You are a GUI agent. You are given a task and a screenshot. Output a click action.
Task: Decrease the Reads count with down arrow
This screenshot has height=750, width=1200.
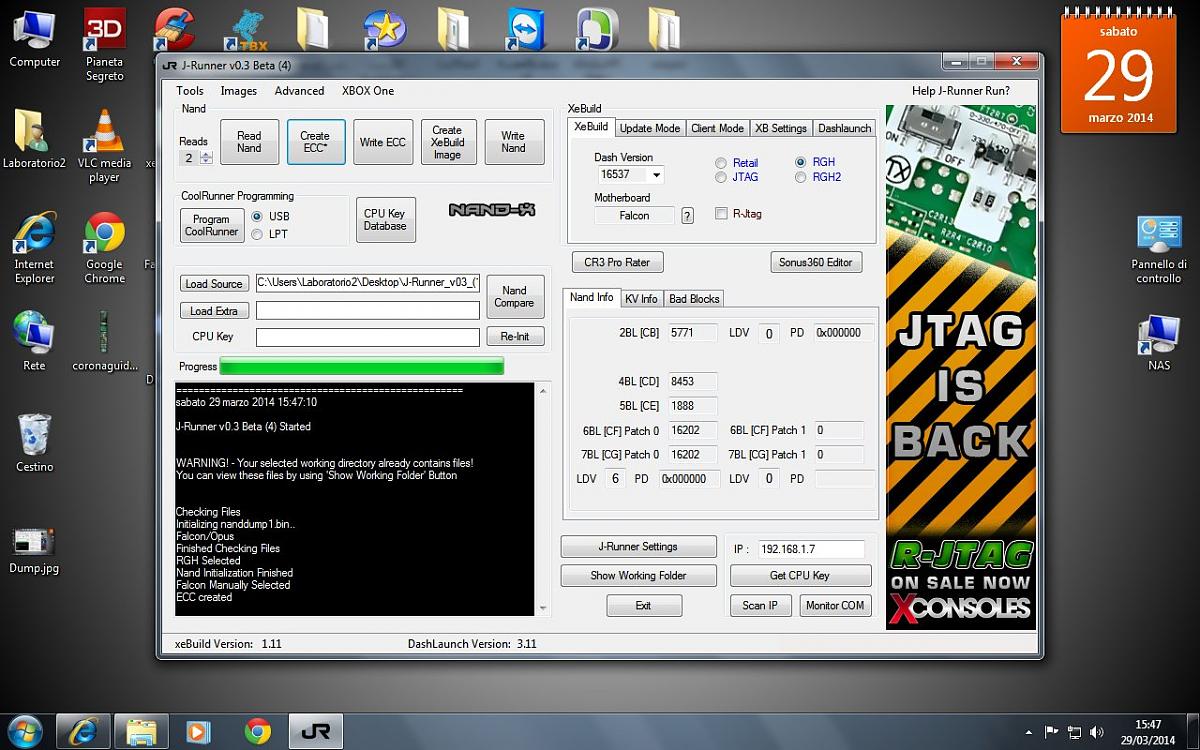click(206, 161)
